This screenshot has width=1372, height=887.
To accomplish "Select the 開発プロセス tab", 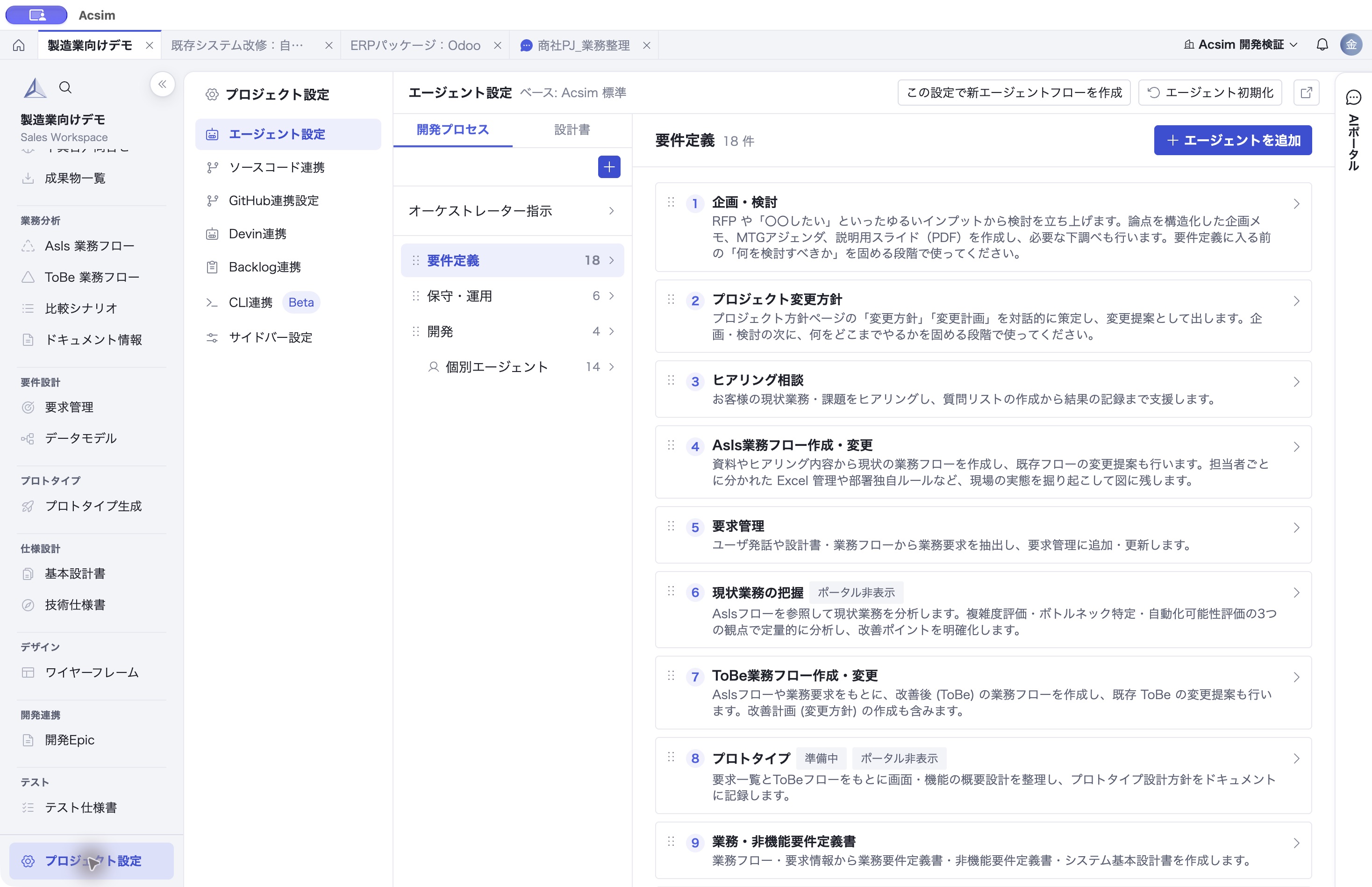I will click(453, 129).
